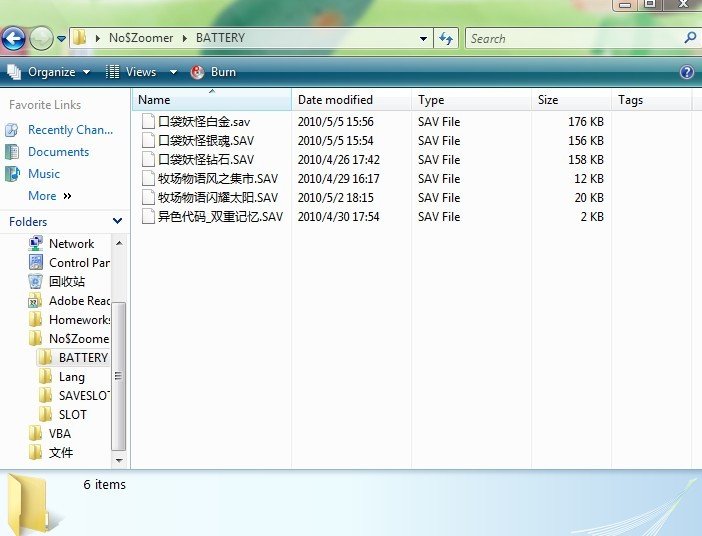Click More to show additional favorite links
This screenshot has height=536, width=702.
click(x=42, y=196)
